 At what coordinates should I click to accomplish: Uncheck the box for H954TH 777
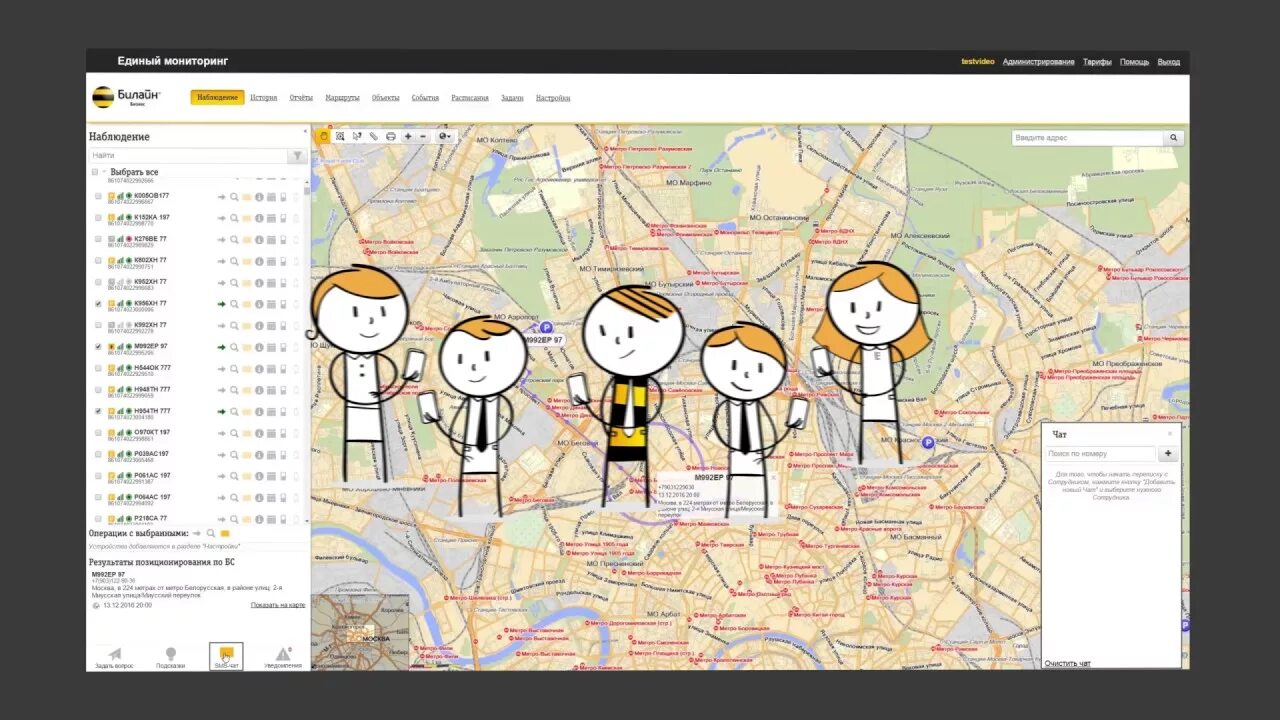(x=98, y=411)
